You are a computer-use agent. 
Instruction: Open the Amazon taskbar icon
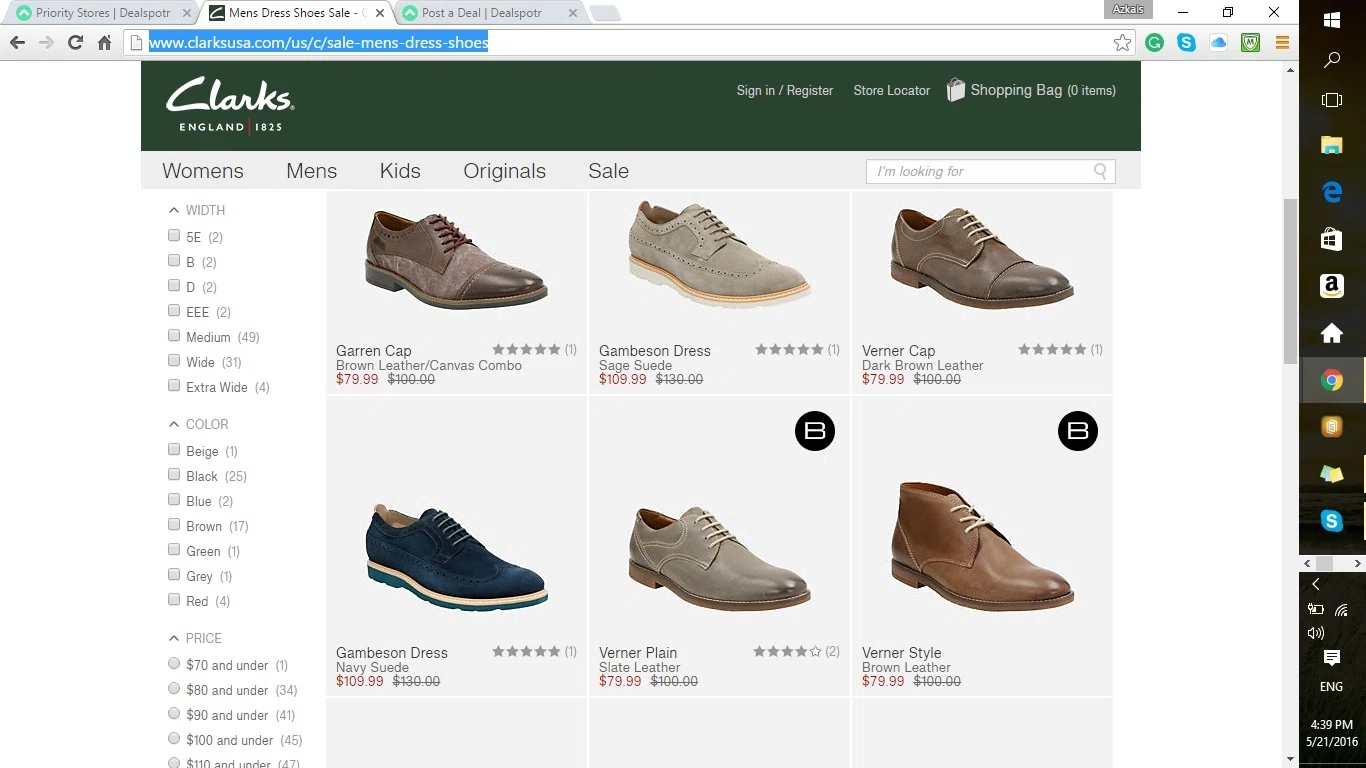click(x=1331, y=286)
